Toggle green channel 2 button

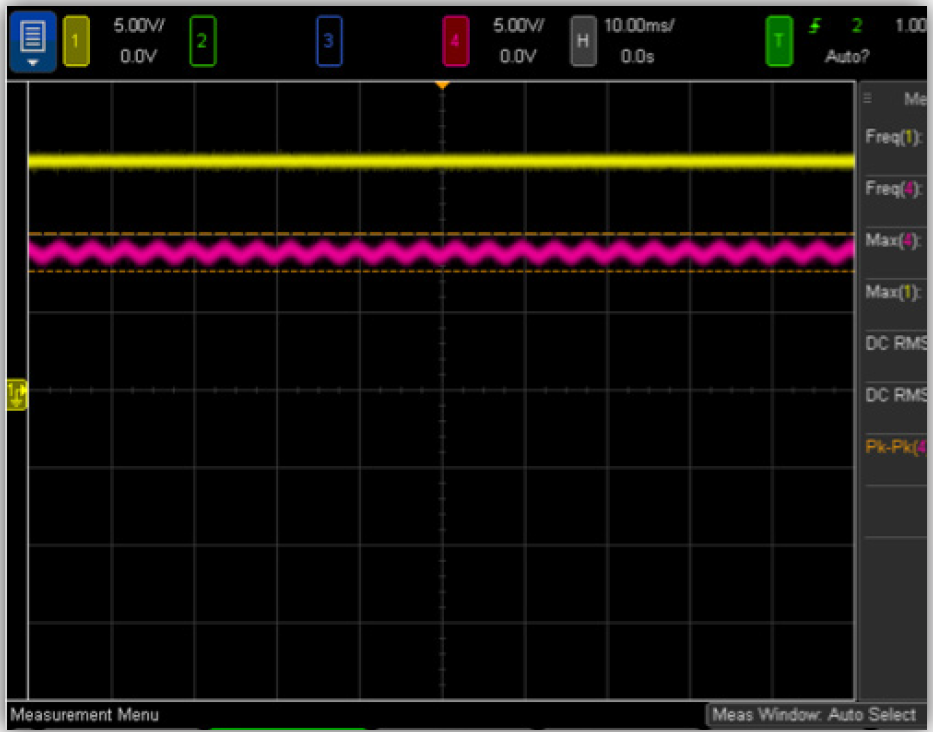(x=202, y=41)
